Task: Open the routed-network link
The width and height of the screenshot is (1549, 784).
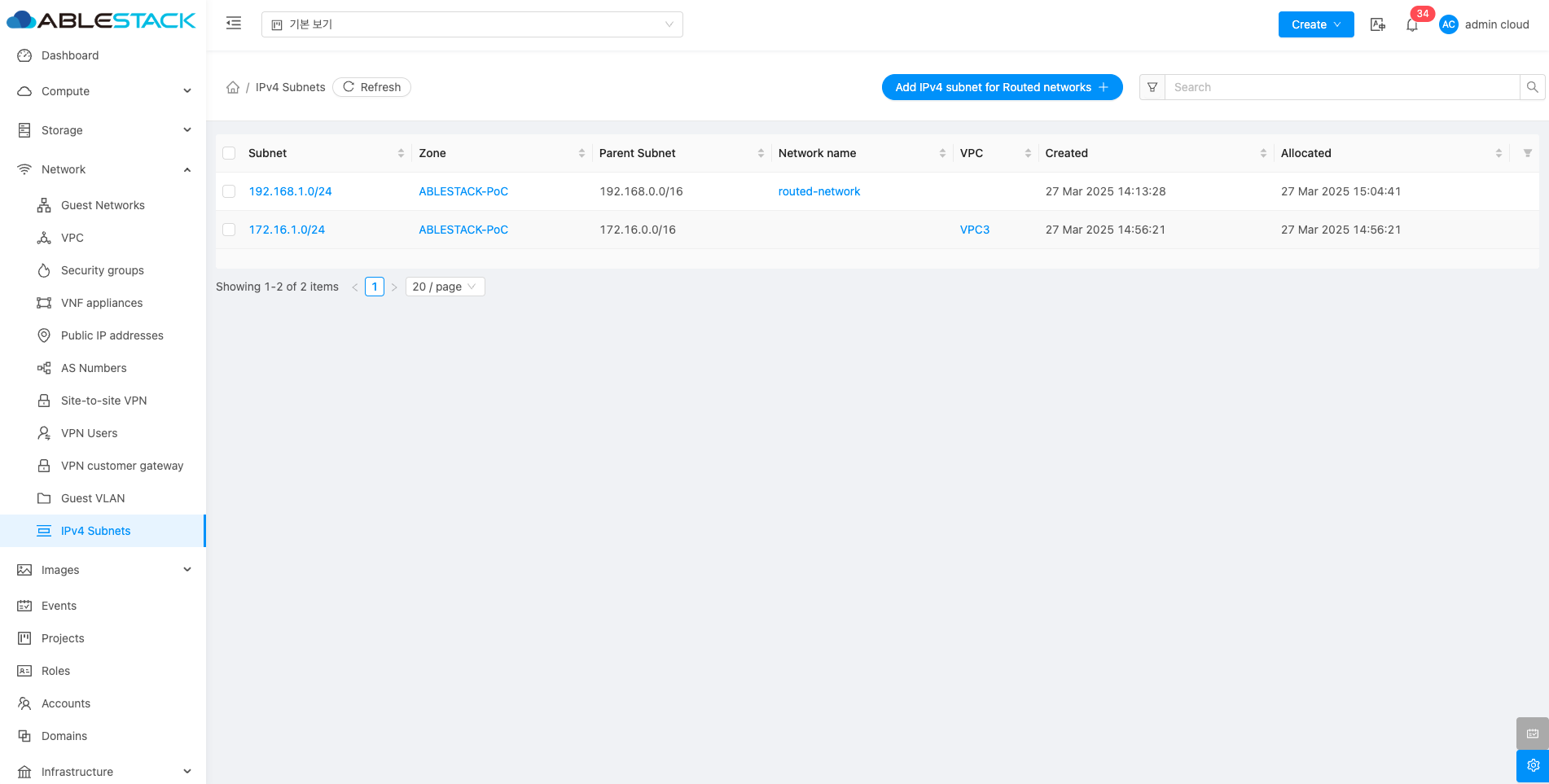Action: click(818, 191)
